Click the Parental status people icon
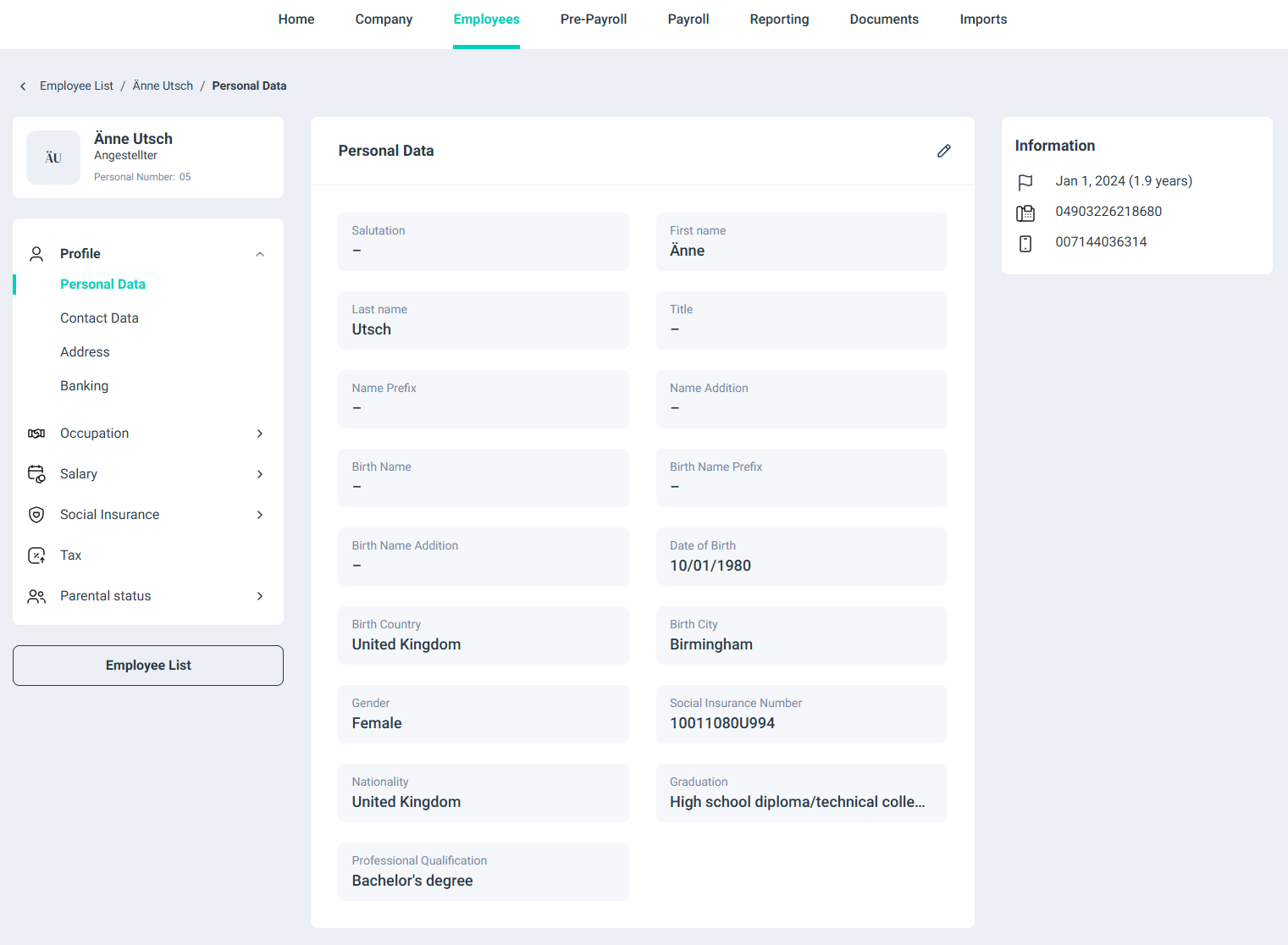The height and width of the screenshot is (945, 1288). (36, 596)
